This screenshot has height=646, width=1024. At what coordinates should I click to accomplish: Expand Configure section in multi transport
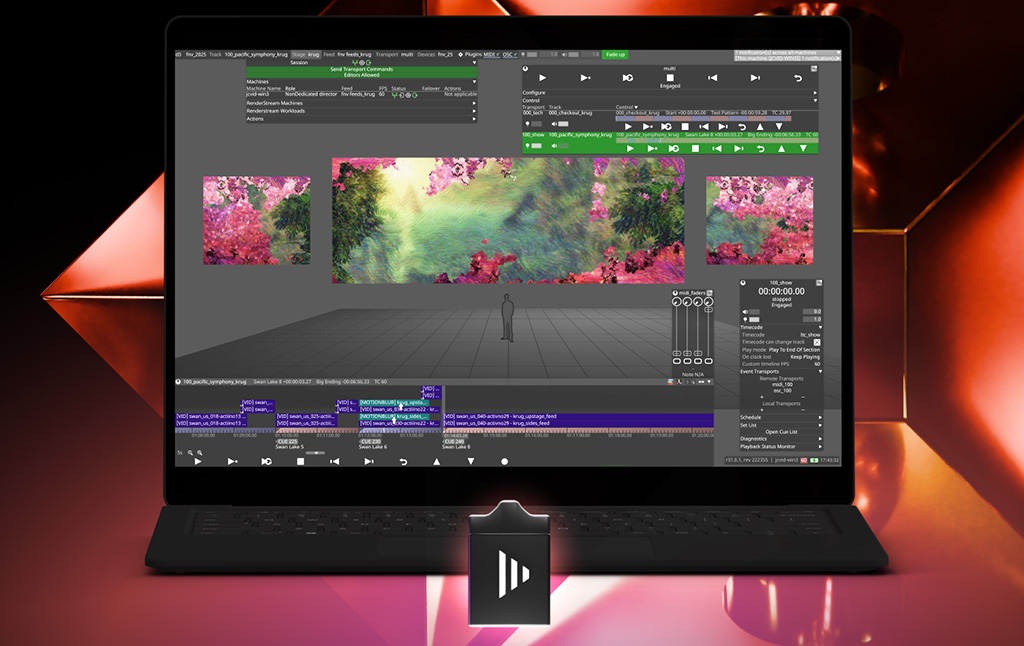pyautogui.click(x=815, y=93)
